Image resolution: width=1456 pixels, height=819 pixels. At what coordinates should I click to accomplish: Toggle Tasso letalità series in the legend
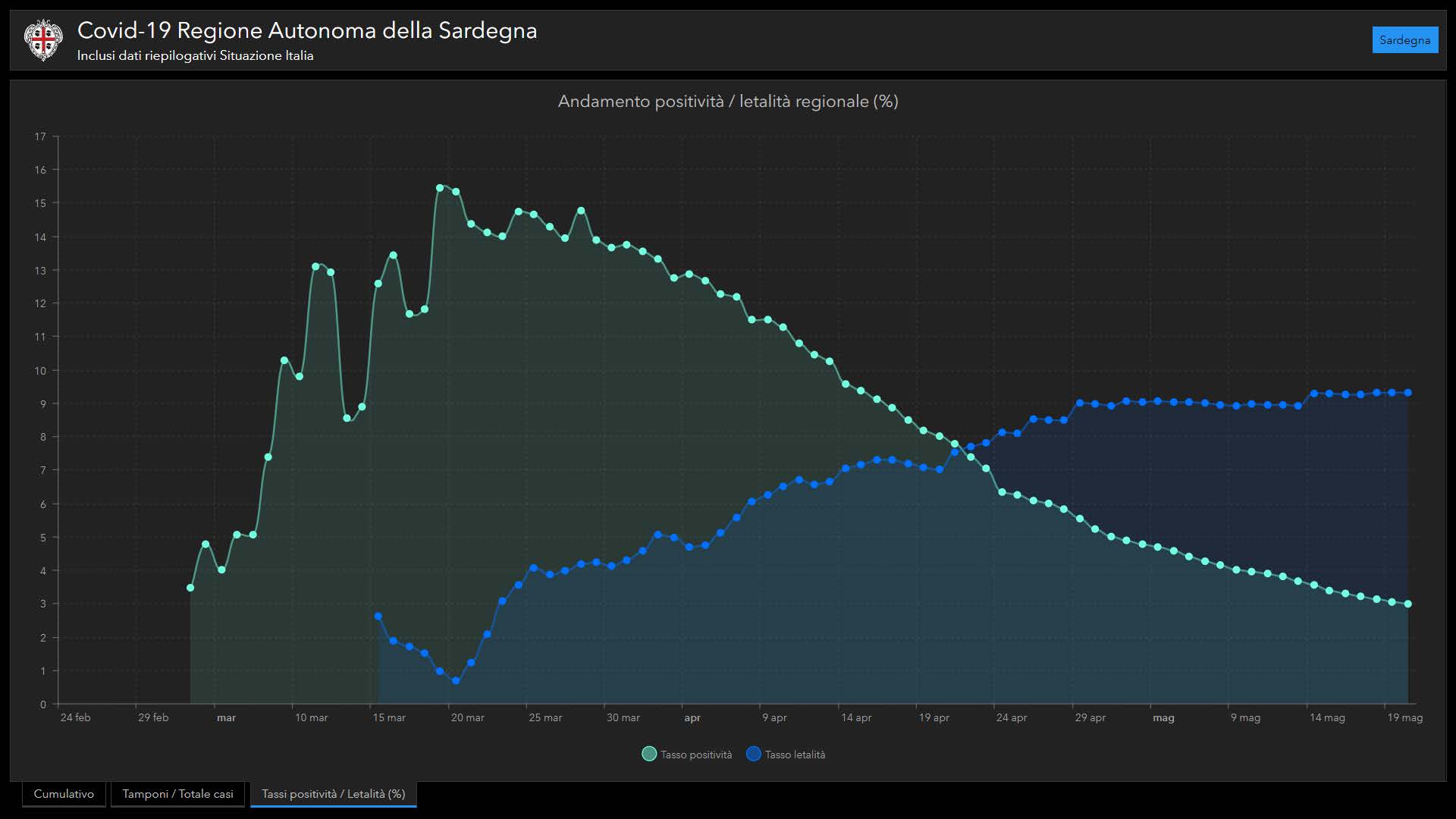point(794,755)
